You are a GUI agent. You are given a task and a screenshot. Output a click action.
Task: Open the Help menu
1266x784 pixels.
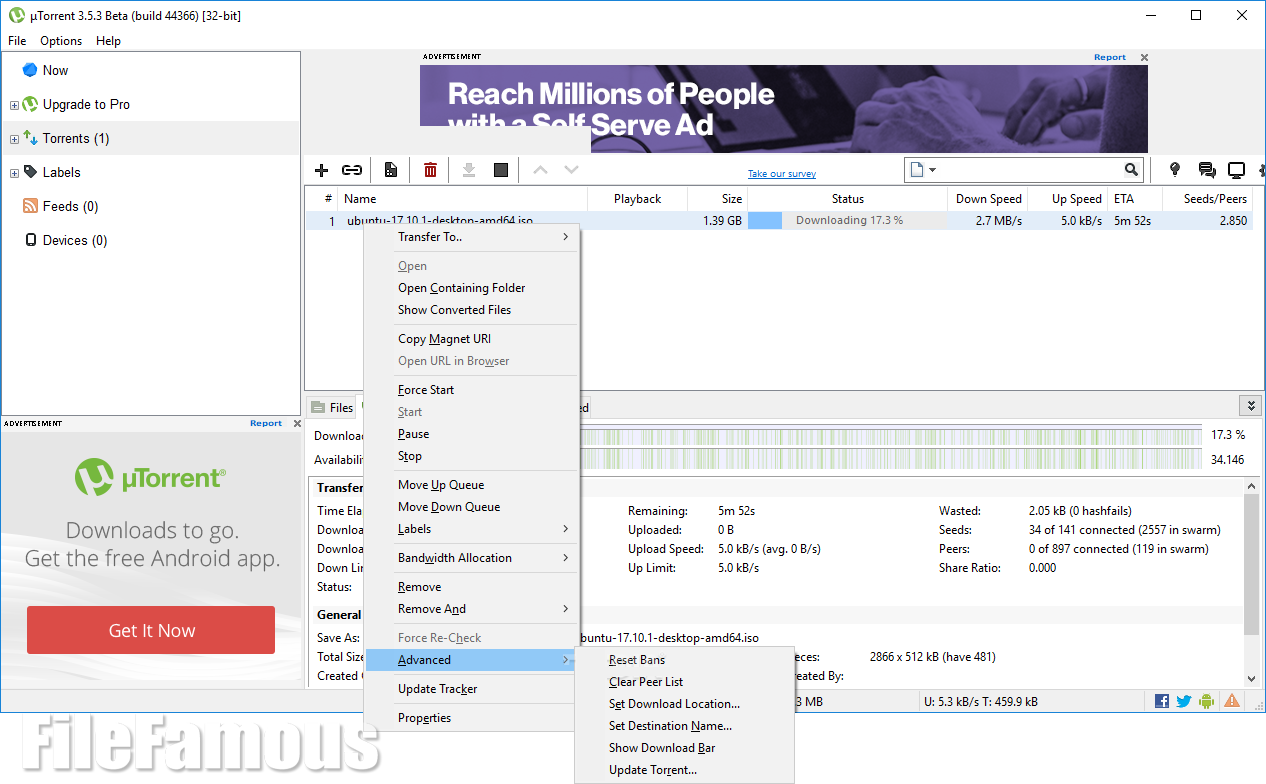(108, 41)
